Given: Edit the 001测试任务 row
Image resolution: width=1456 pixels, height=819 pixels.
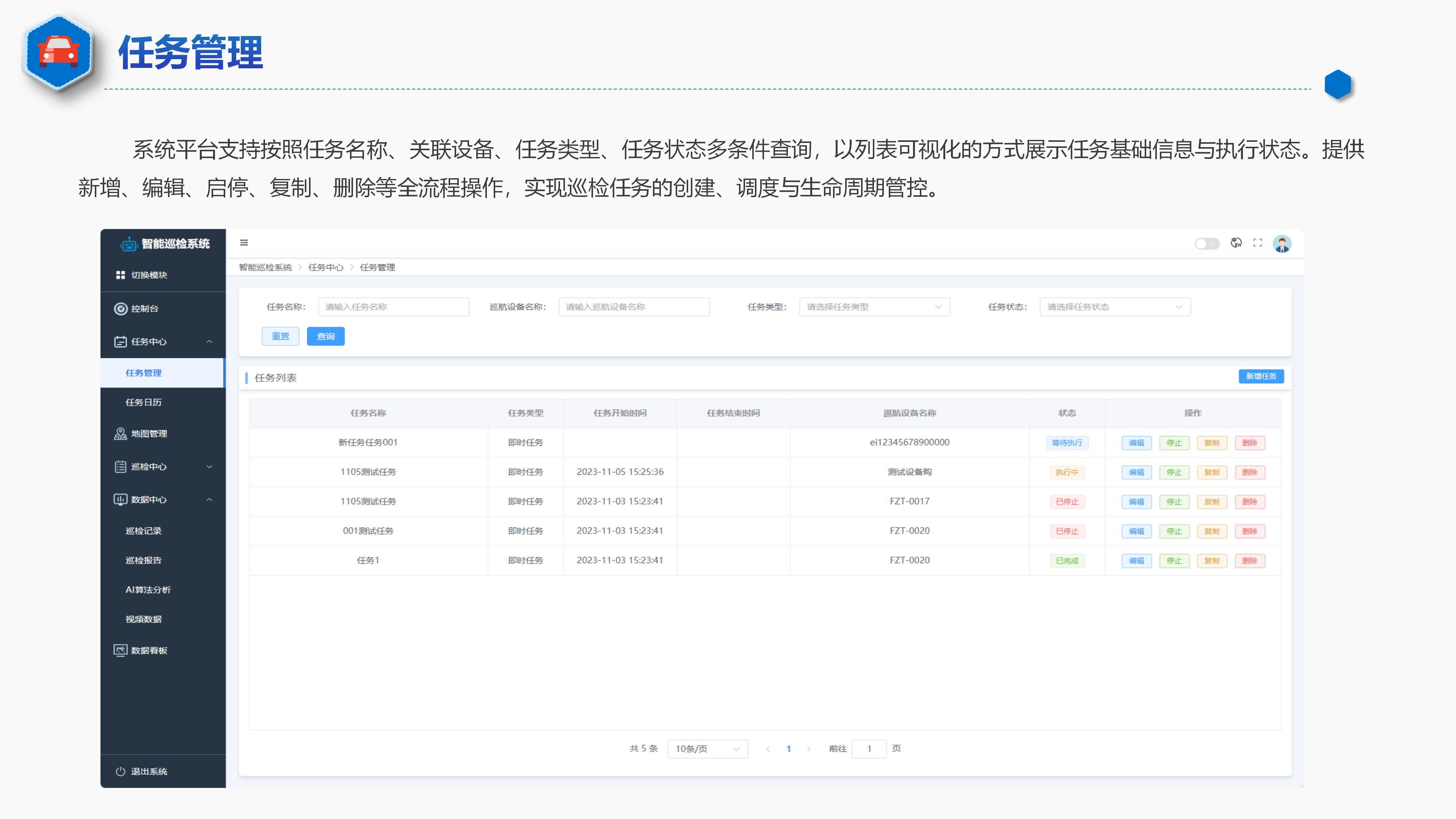Looking at the screenshot, I should point(1137,531).
